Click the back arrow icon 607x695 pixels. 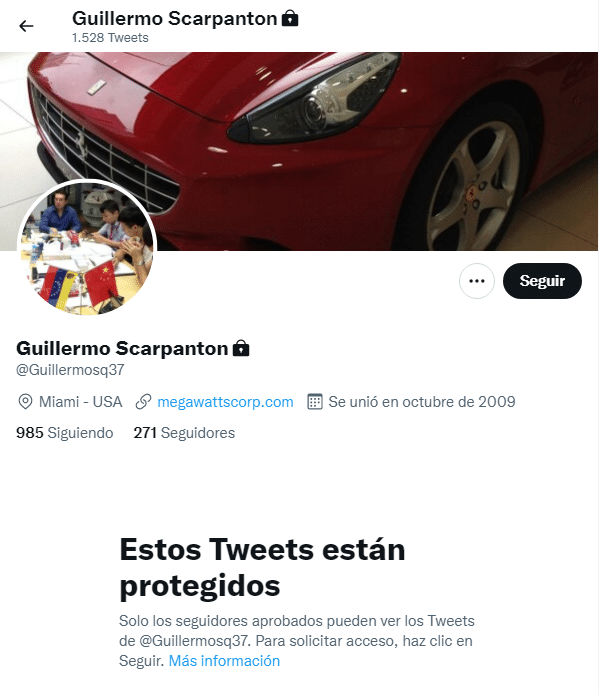tap(26, 26)
